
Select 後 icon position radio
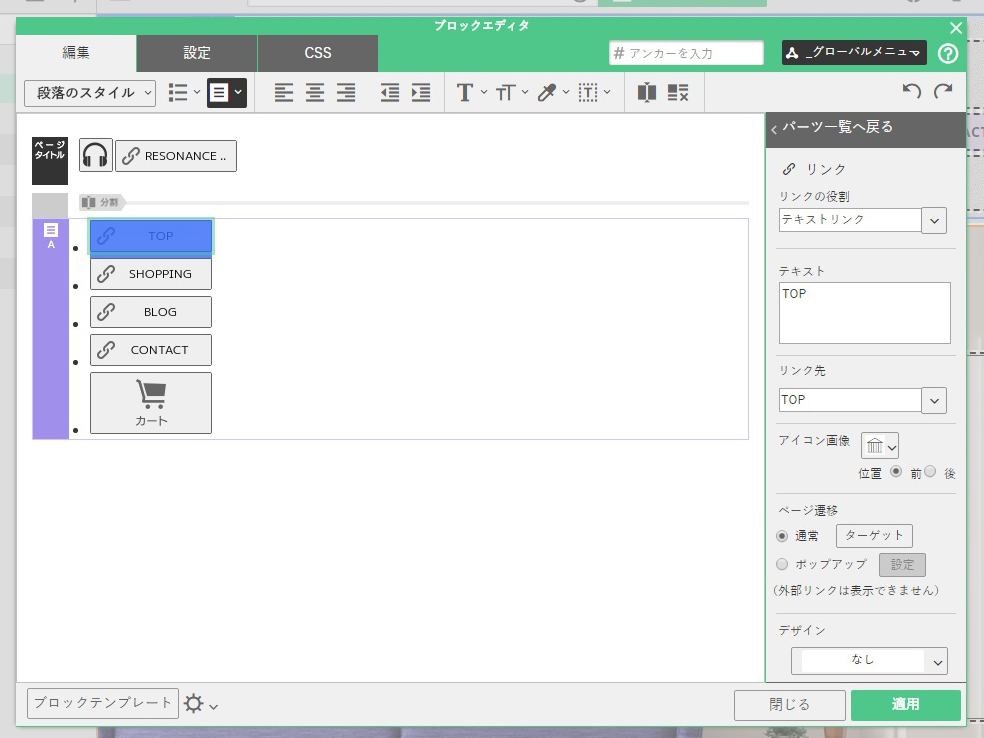click(x=930, y=471)
